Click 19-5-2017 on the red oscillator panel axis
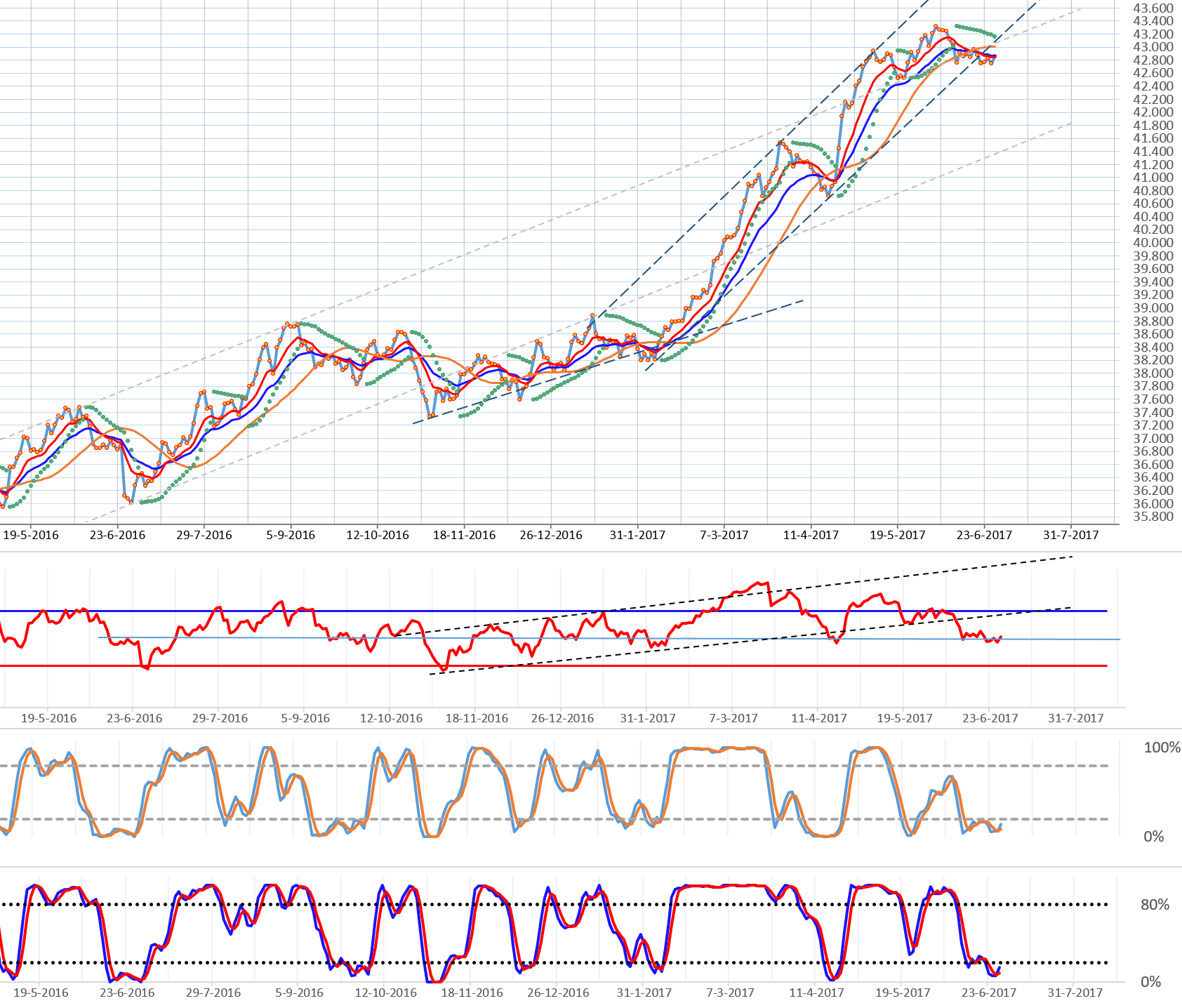 coord(904,718)
